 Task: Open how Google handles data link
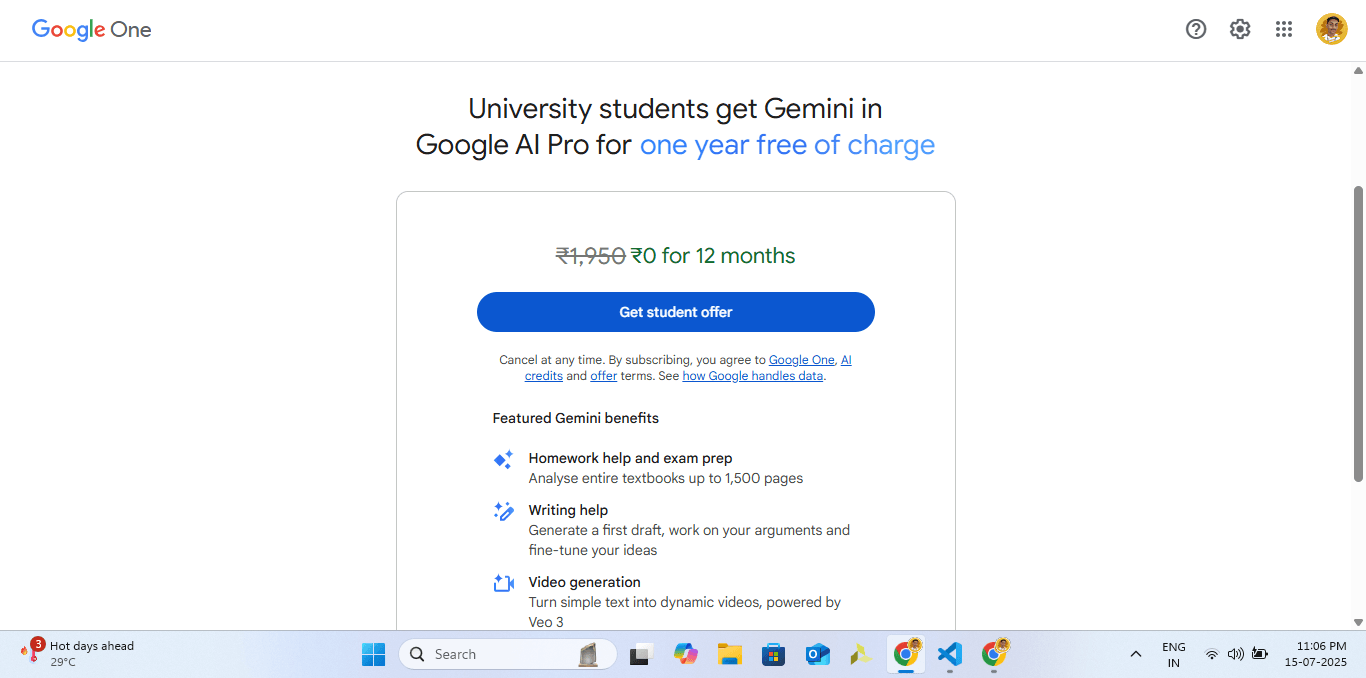(x=753, y=376)
